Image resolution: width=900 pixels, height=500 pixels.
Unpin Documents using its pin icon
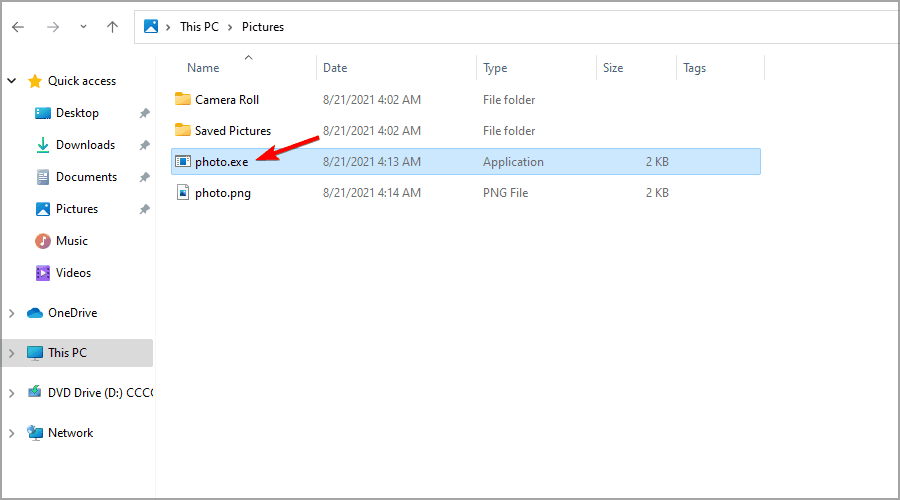[145, 177]
